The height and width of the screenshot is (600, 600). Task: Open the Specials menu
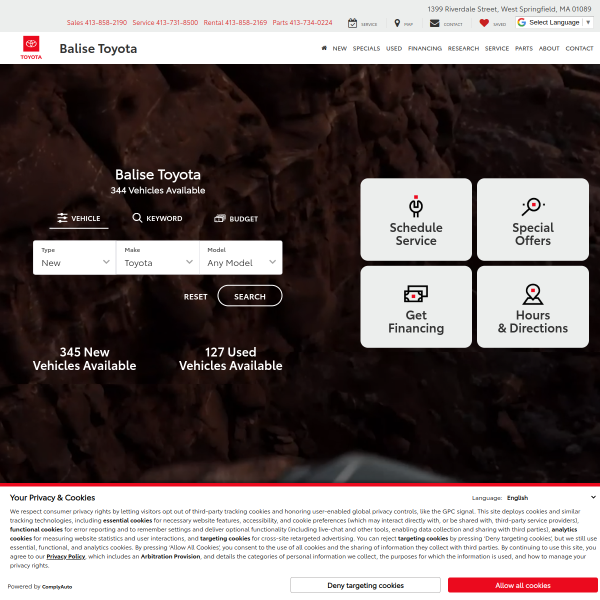(x=366, y=49)
